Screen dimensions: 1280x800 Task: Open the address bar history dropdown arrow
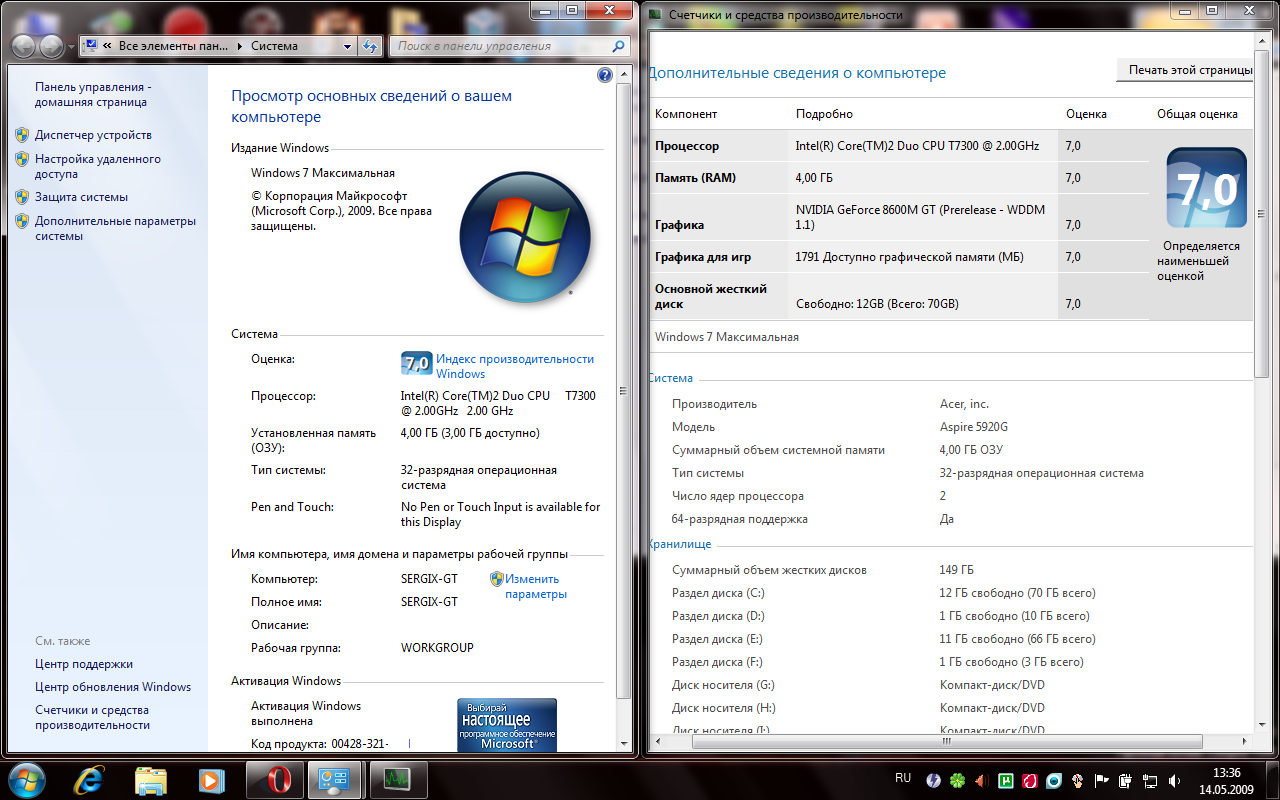[x=347, y=46]
